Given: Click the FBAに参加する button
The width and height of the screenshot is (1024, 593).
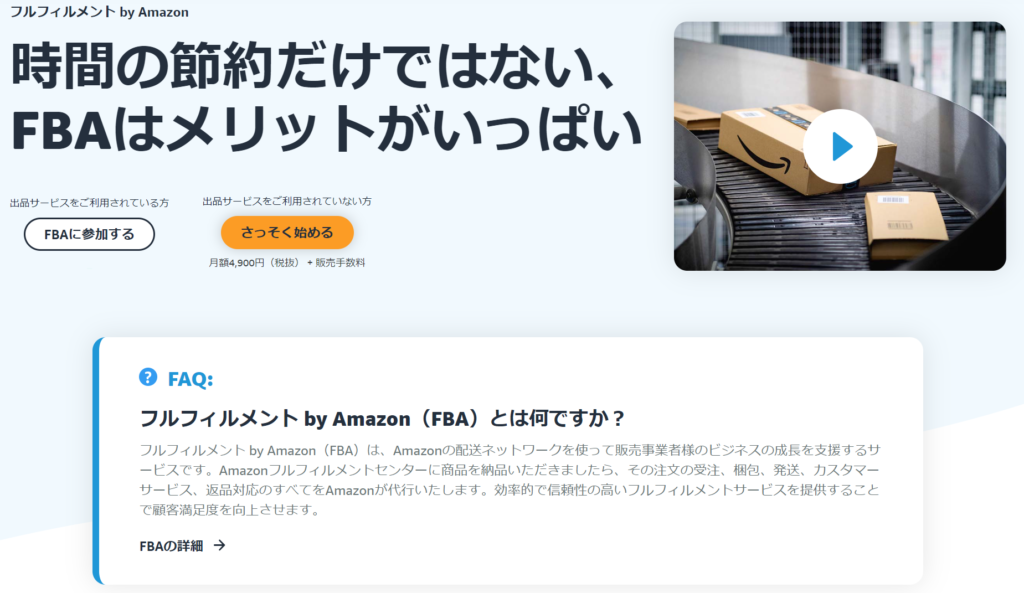Looking at the screenshot, I should 89,234.
